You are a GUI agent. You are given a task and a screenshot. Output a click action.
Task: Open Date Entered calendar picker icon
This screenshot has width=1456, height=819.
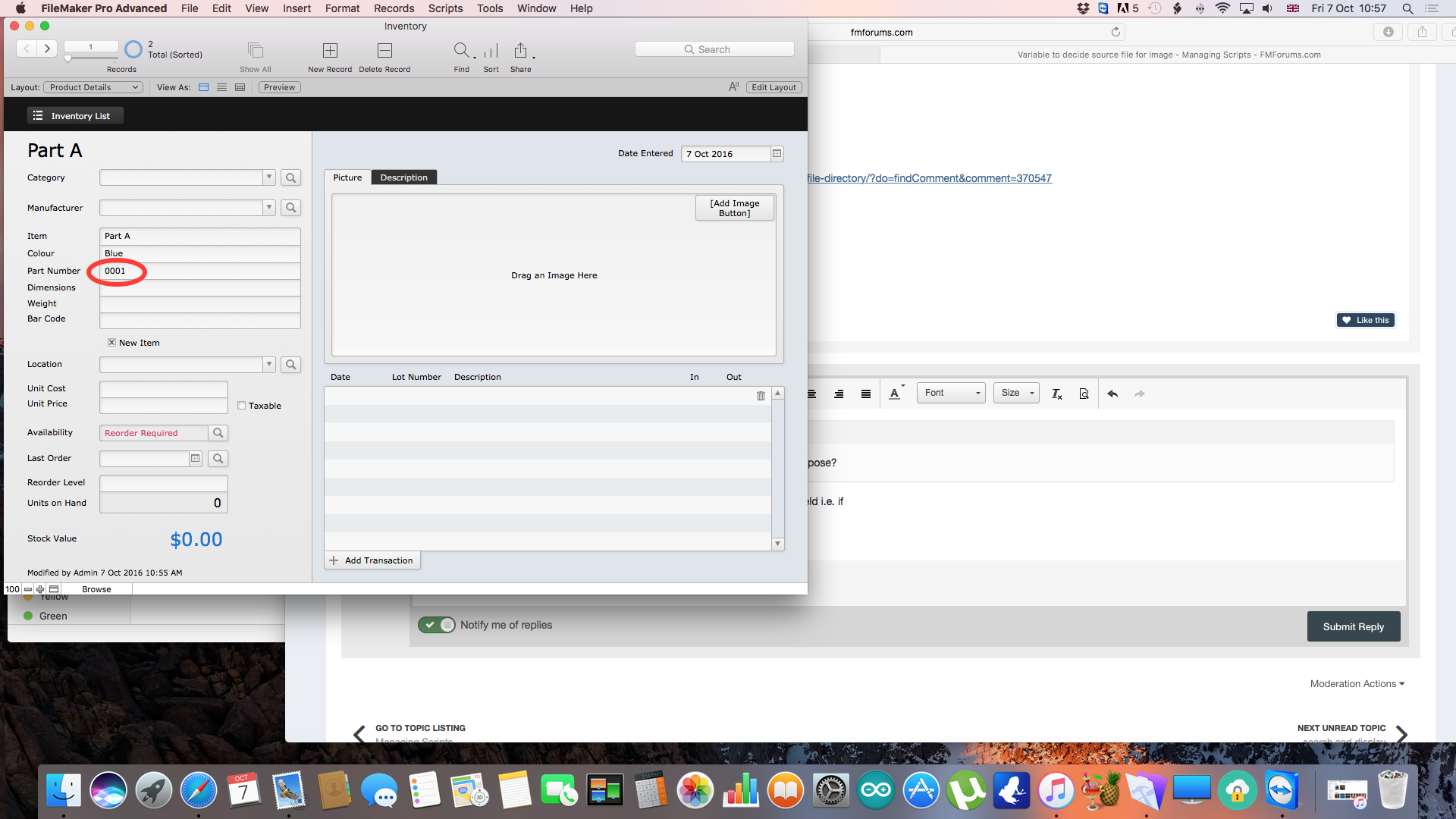(x=777, y=154)
